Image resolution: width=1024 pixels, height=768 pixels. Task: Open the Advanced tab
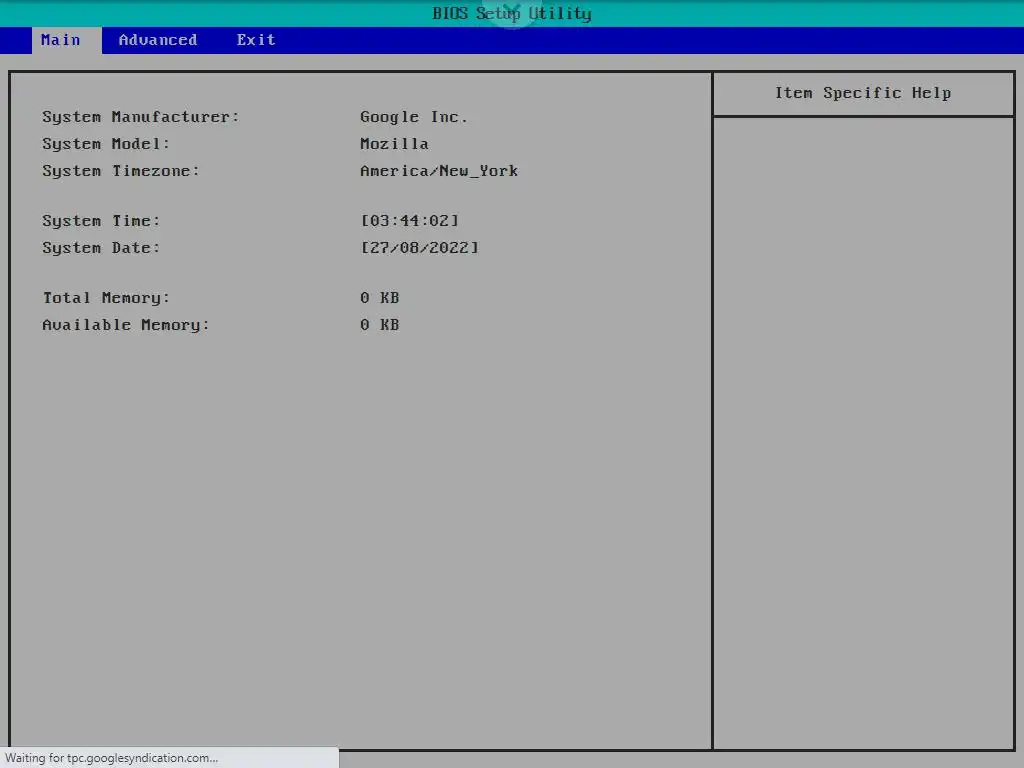157,40
